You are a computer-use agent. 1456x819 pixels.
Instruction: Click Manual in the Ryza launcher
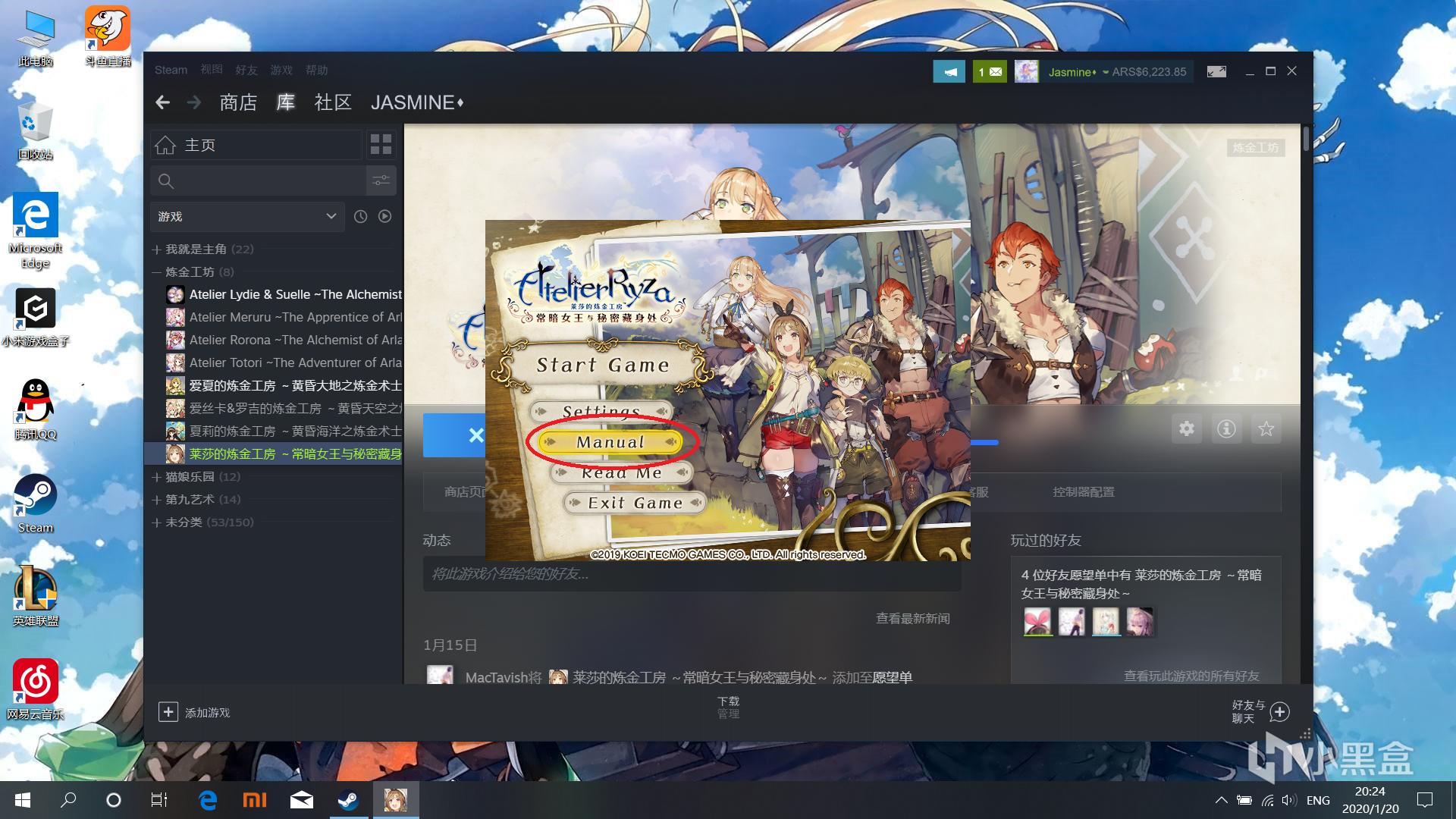click(610, 442)
